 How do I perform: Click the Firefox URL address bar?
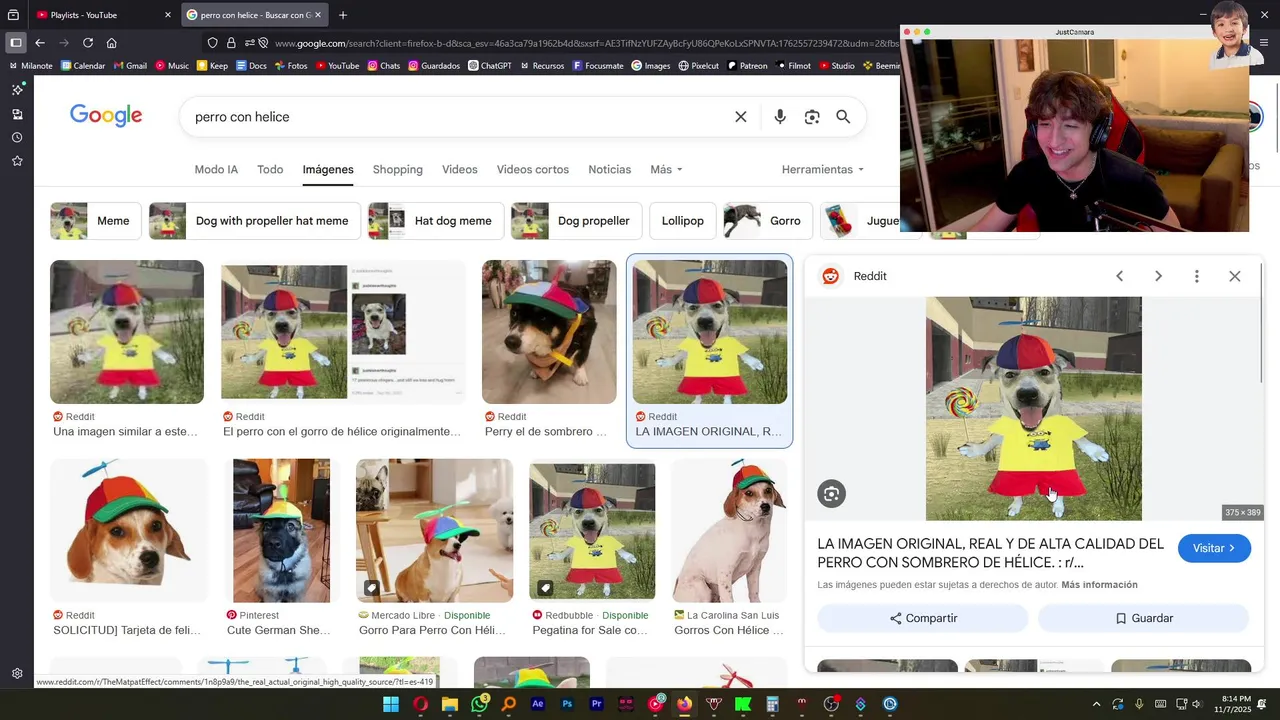coord(585,43)
